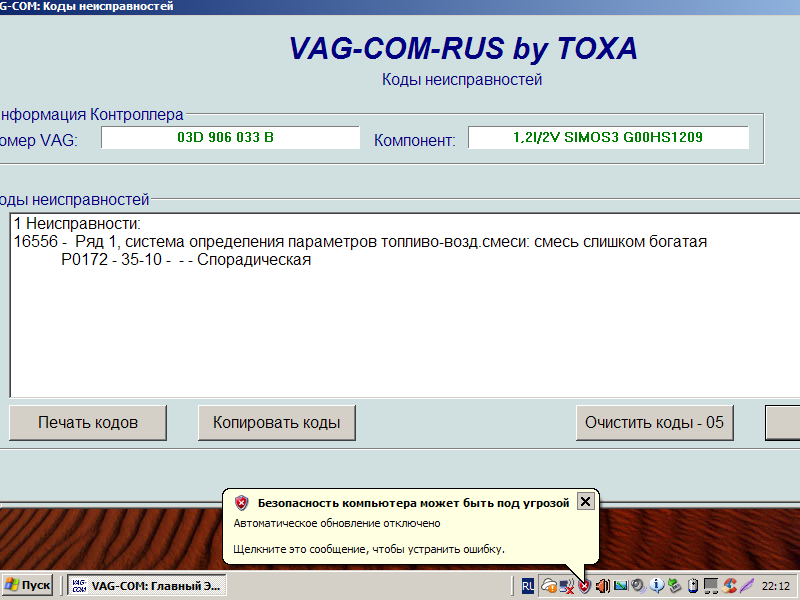
Task: Switch to VAG-COM: Главный Э... taskbar item
Action: 147,585
